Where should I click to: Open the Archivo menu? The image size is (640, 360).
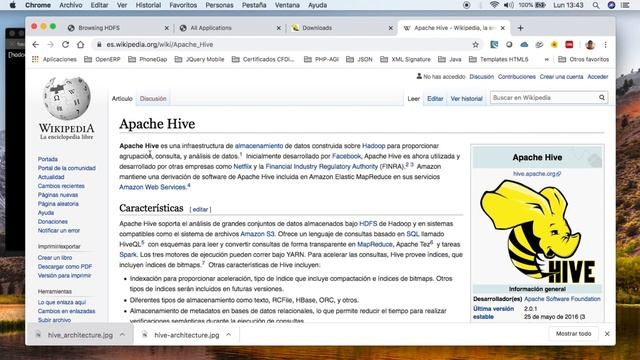[71, 5]
